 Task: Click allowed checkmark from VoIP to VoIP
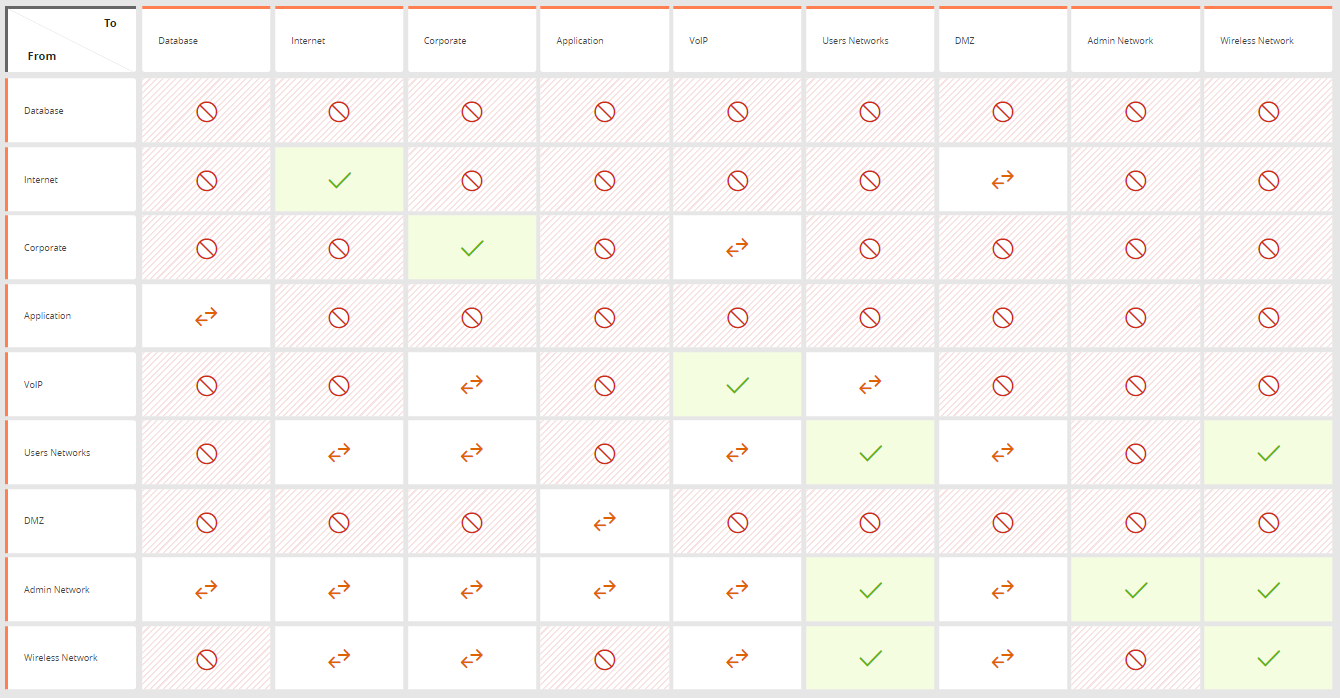tap(737, 385)
